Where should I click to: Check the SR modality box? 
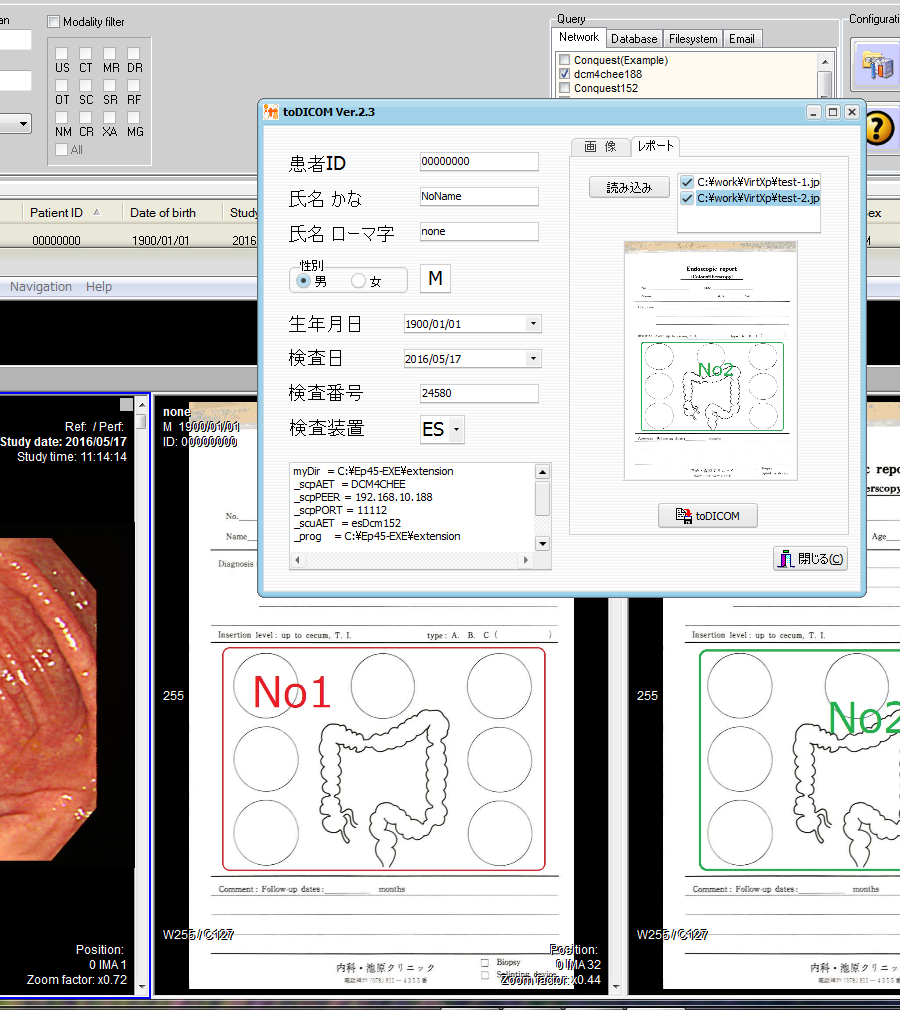coord(110,86)
